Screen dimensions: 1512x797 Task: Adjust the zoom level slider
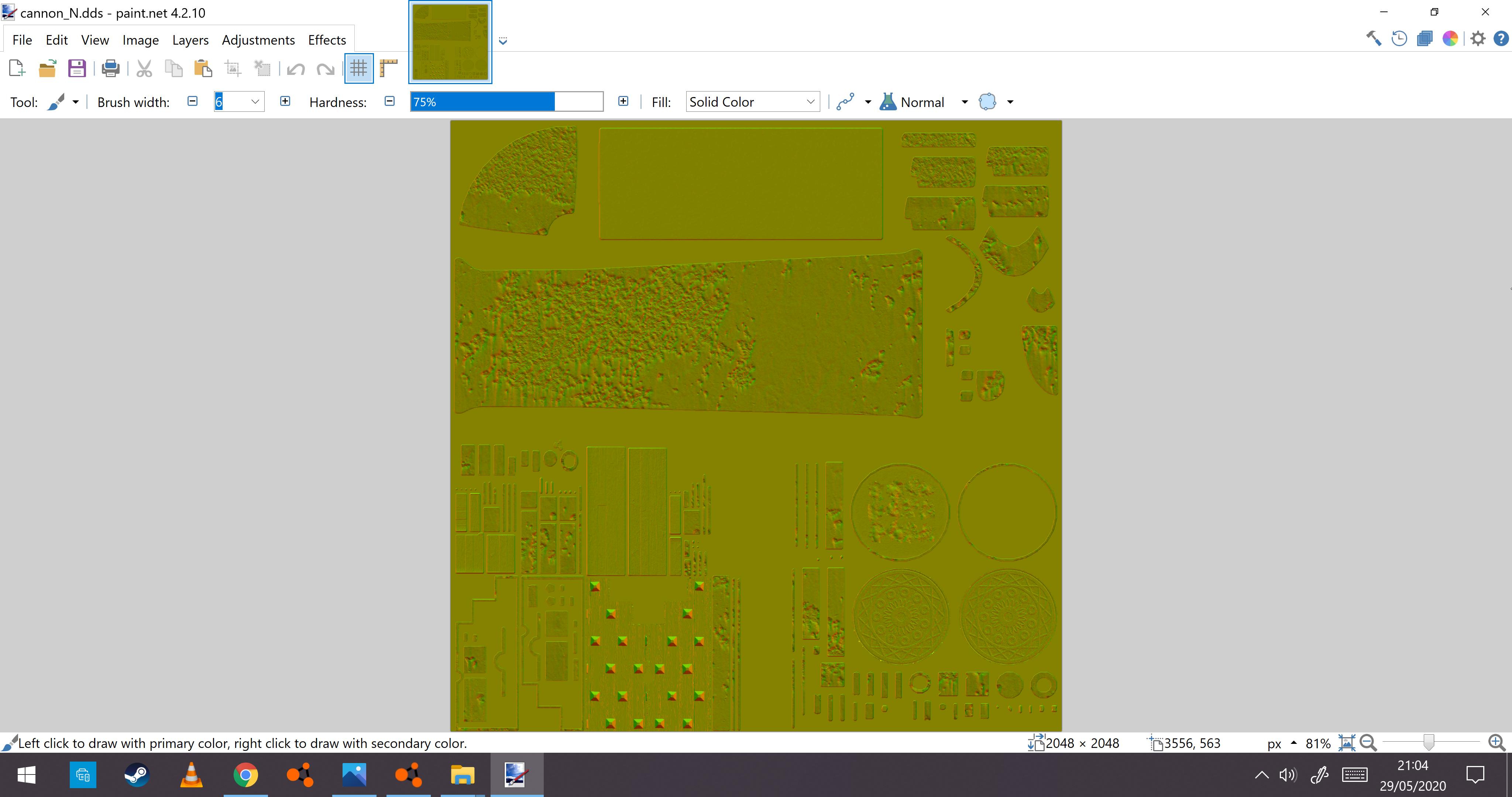[x=1431, y=743]
